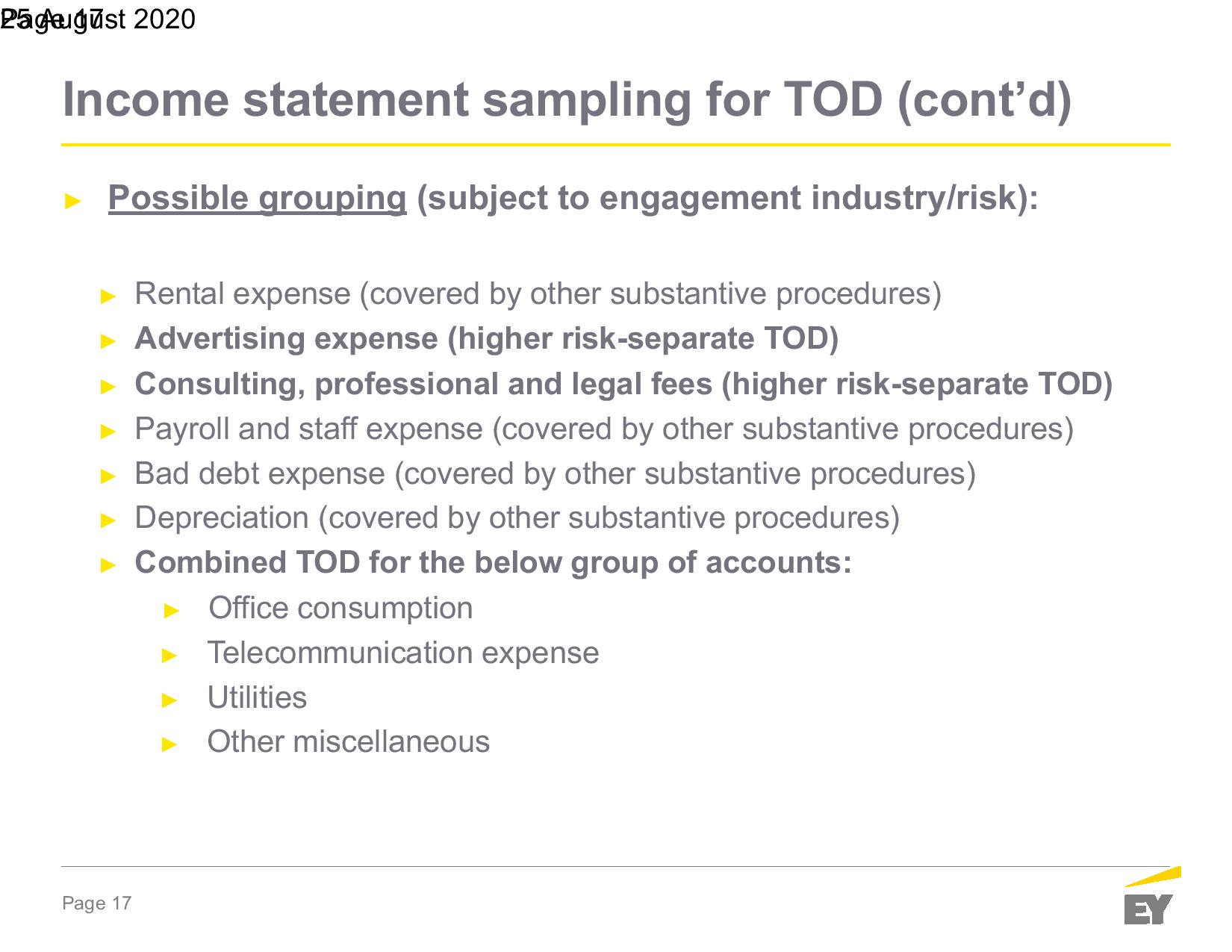1232x952 pixels.
Task: Select the Telecommunication expense item
Action: point(403,653)
